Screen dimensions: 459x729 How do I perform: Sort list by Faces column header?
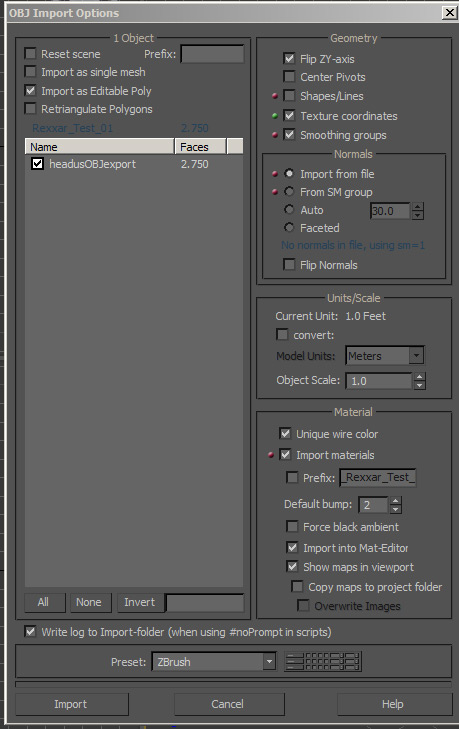[200, 146]
